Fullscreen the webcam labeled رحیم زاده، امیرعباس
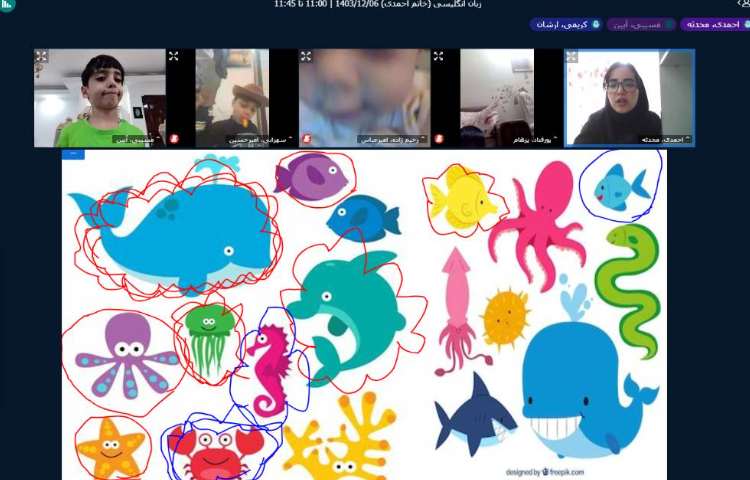The width and height of the screenshot is (750, 480). [x=306, y=56]
